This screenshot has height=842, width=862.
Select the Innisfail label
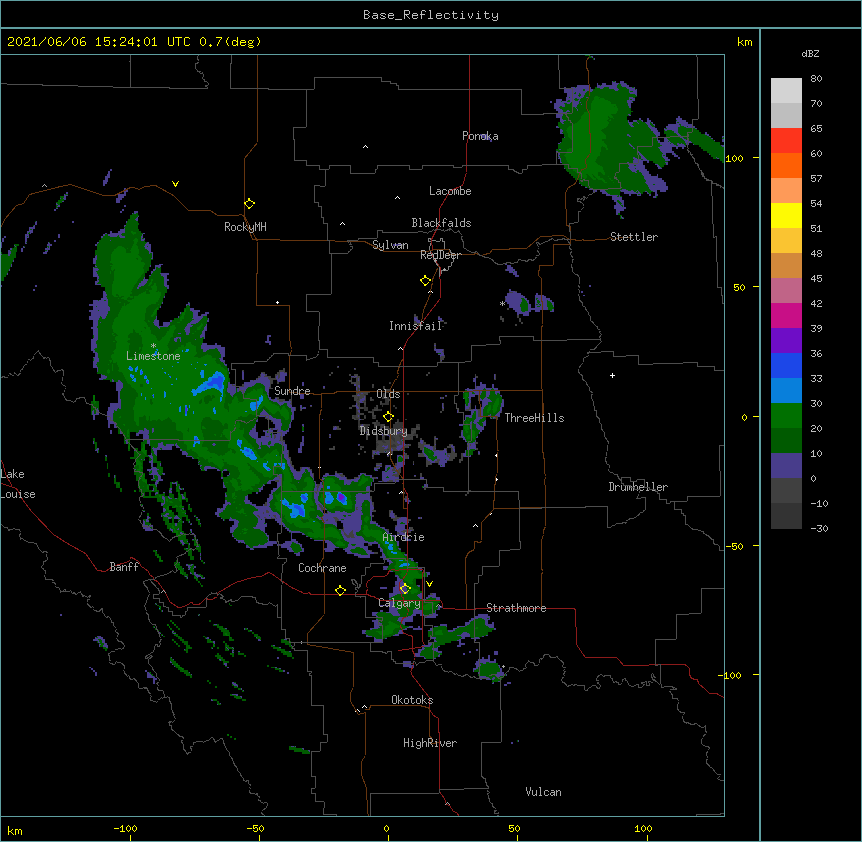[415, 326]
